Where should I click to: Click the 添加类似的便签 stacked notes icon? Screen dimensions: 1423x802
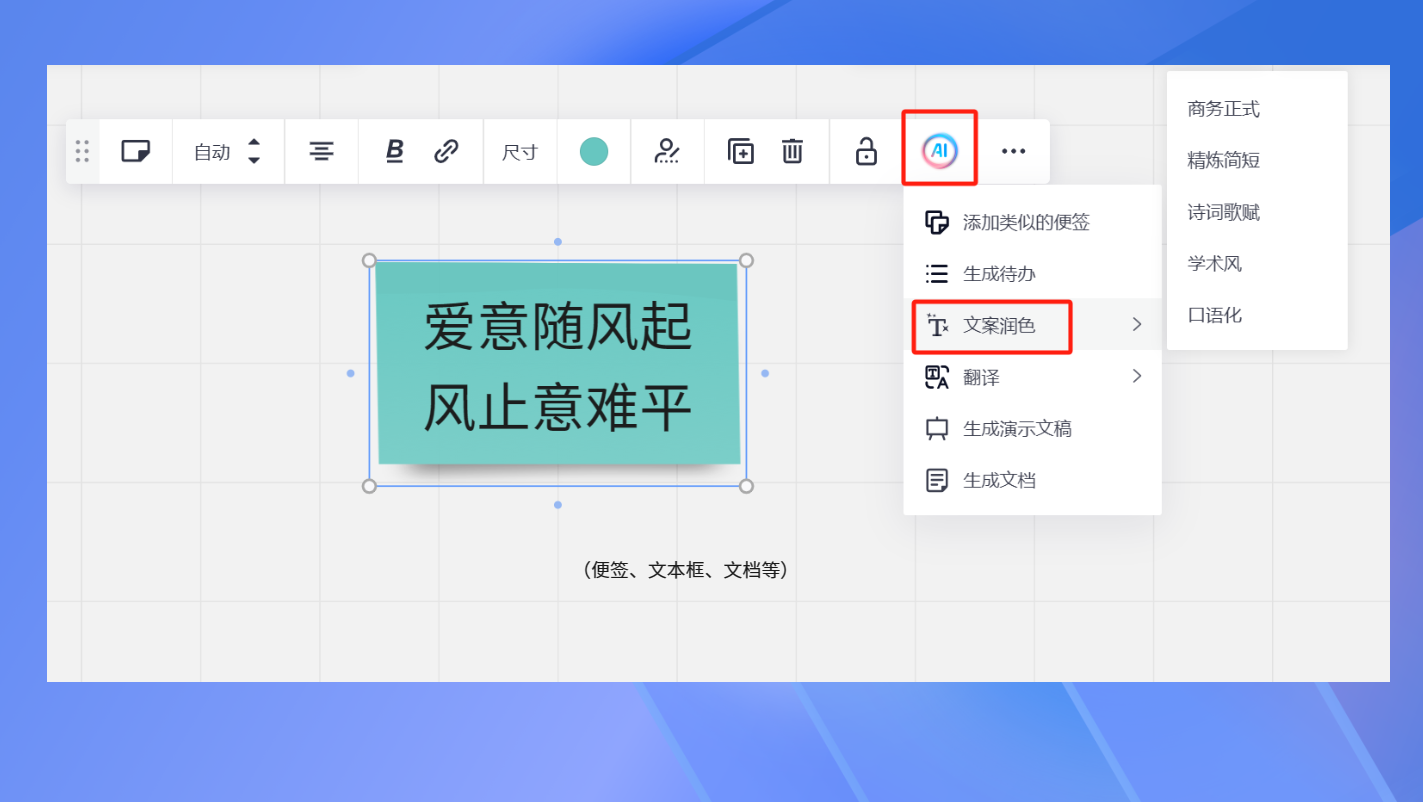[x=937, y=222]
